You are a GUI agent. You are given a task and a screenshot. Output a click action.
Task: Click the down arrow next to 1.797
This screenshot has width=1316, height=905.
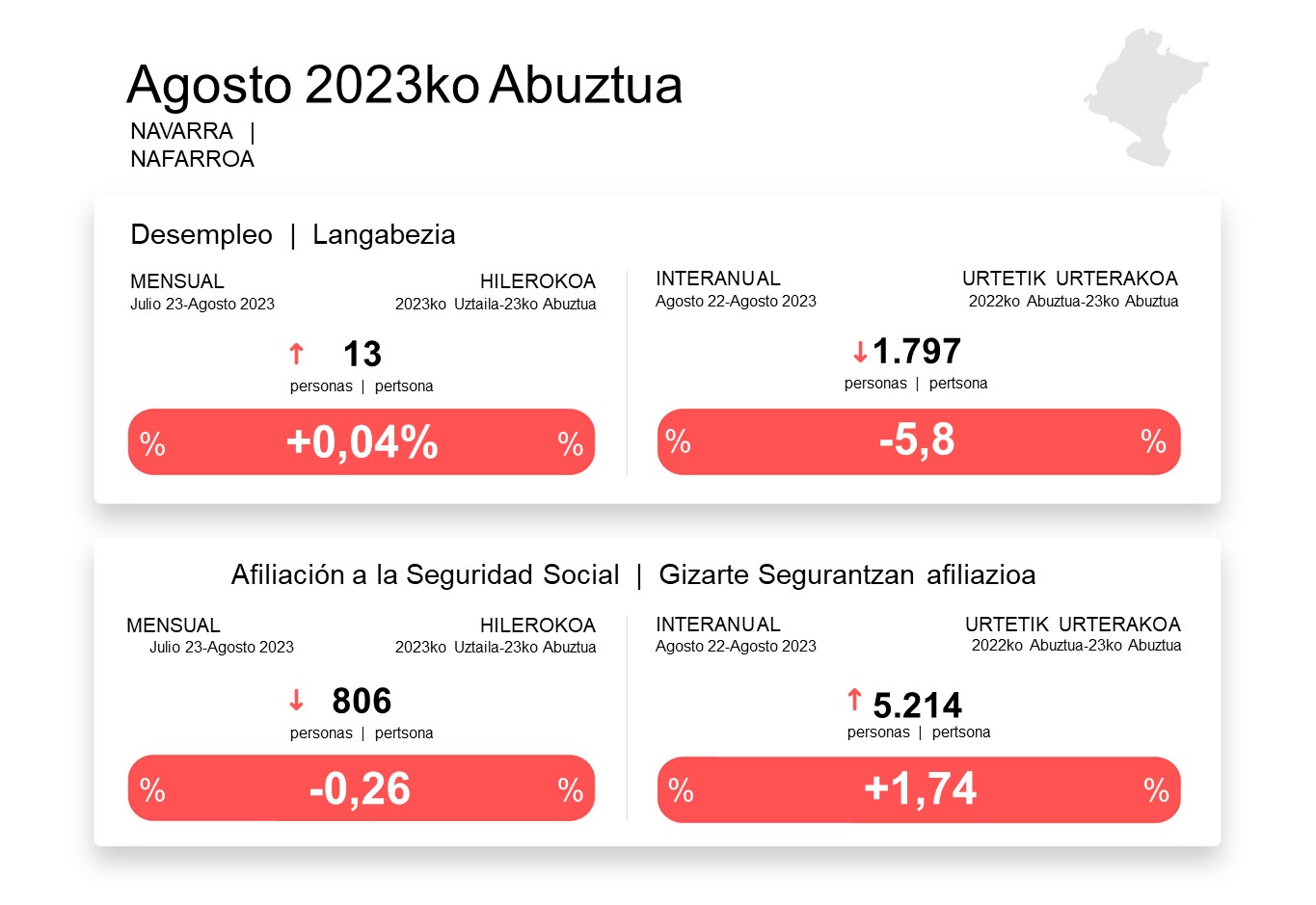860,353
